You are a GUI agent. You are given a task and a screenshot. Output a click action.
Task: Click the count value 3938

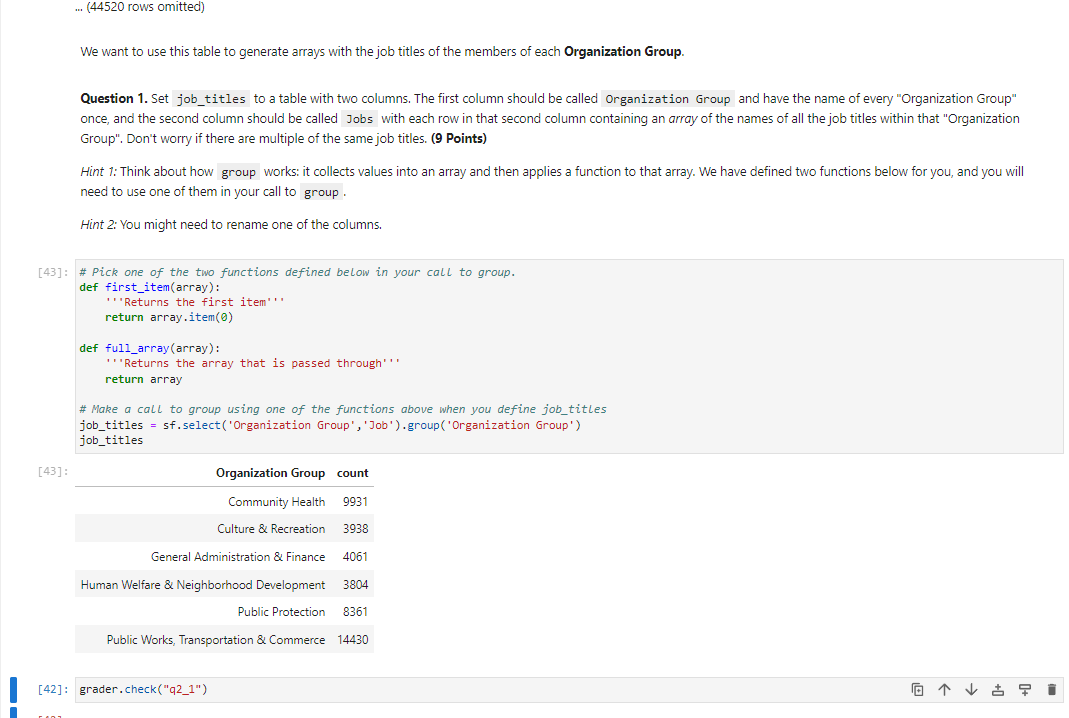355,529
